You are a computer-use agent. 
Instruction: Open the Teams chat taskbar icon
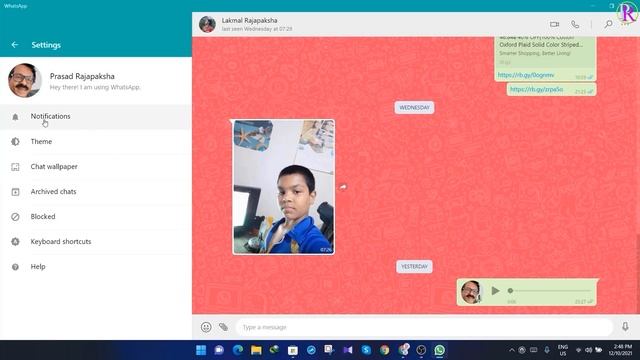tap(219, 350)
